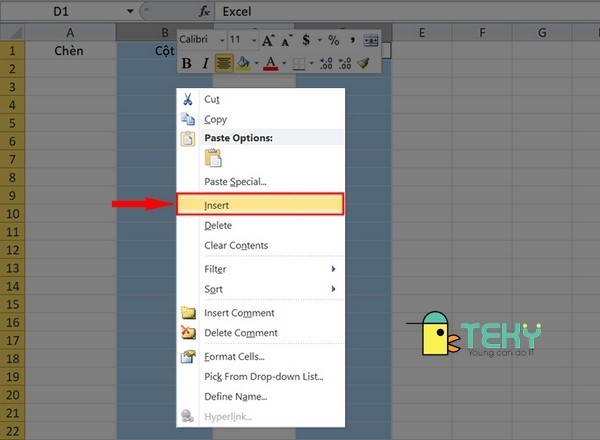Click the formula bar containing Excel
This screenshot has width=600, height=440.
click(x=407, y=11)
